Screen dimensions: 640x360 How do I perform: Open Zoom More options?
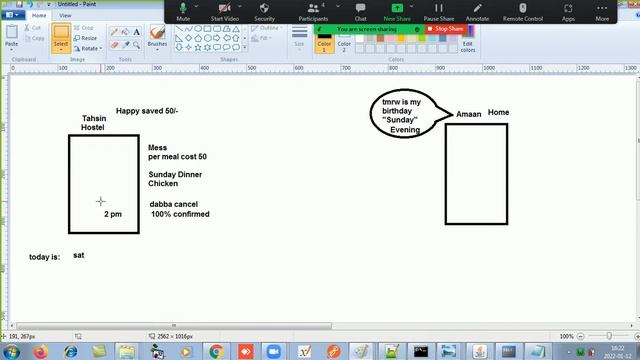602,12
